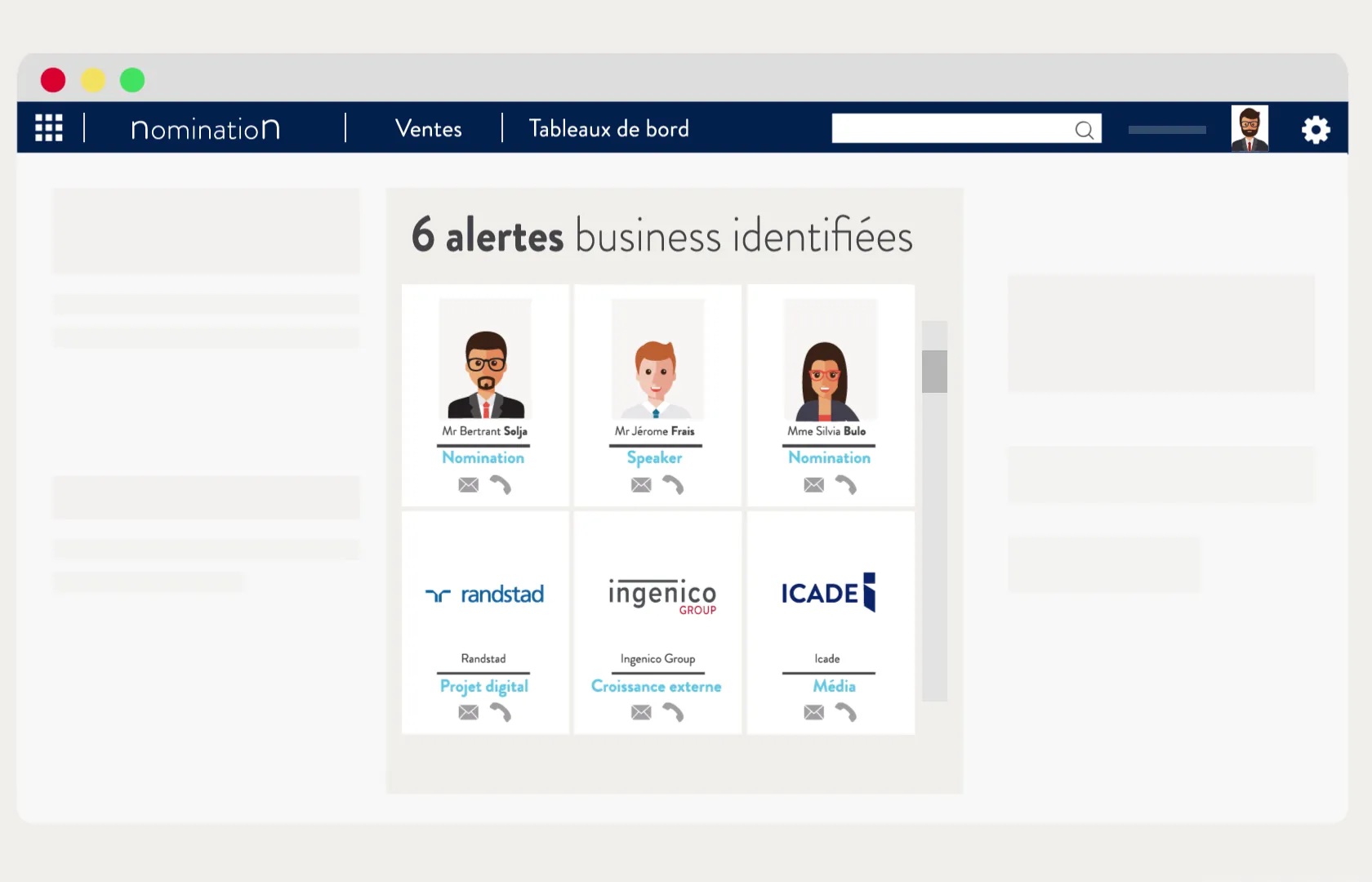Viewport: 1372px width, 882px height.
Task: Click the phone icon under Randstad
Action: [501, 713]
